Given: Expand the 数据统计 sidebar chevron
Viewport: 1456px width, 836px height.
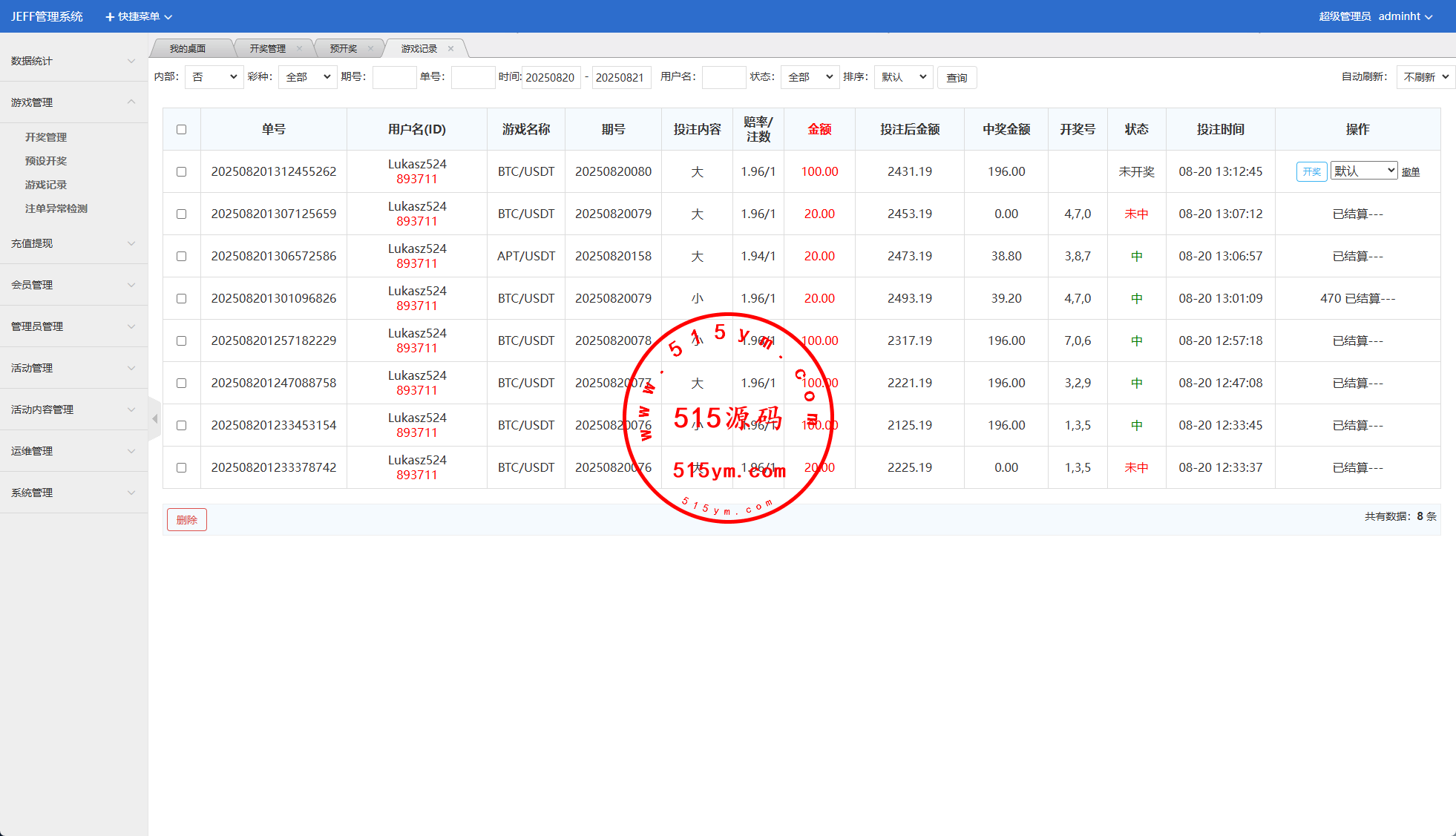Looking at the screenshot, I should click(131, 61).
